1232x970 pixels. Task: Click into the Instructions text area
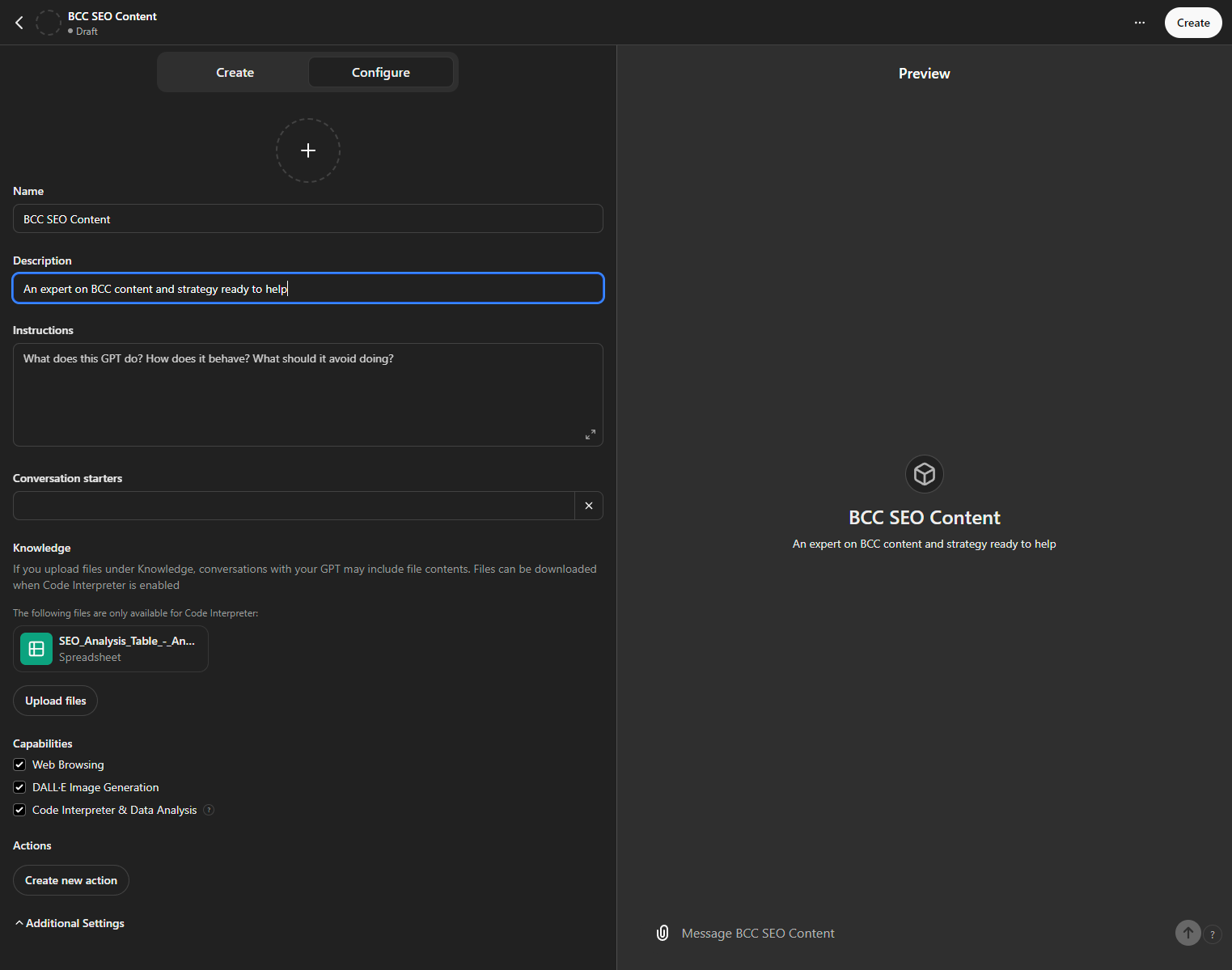click(308, 395)
